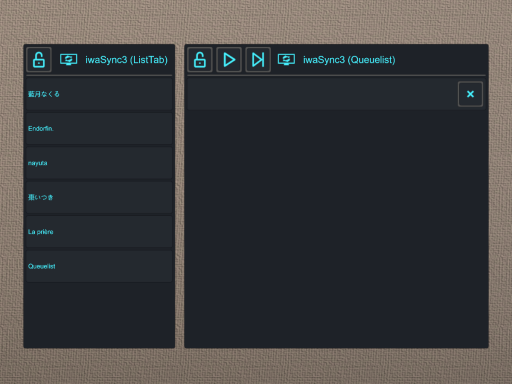This screenshot has width=512, height=384.
Task: Select the fourth playlist ending in いつき
Action: coord(99,197)
